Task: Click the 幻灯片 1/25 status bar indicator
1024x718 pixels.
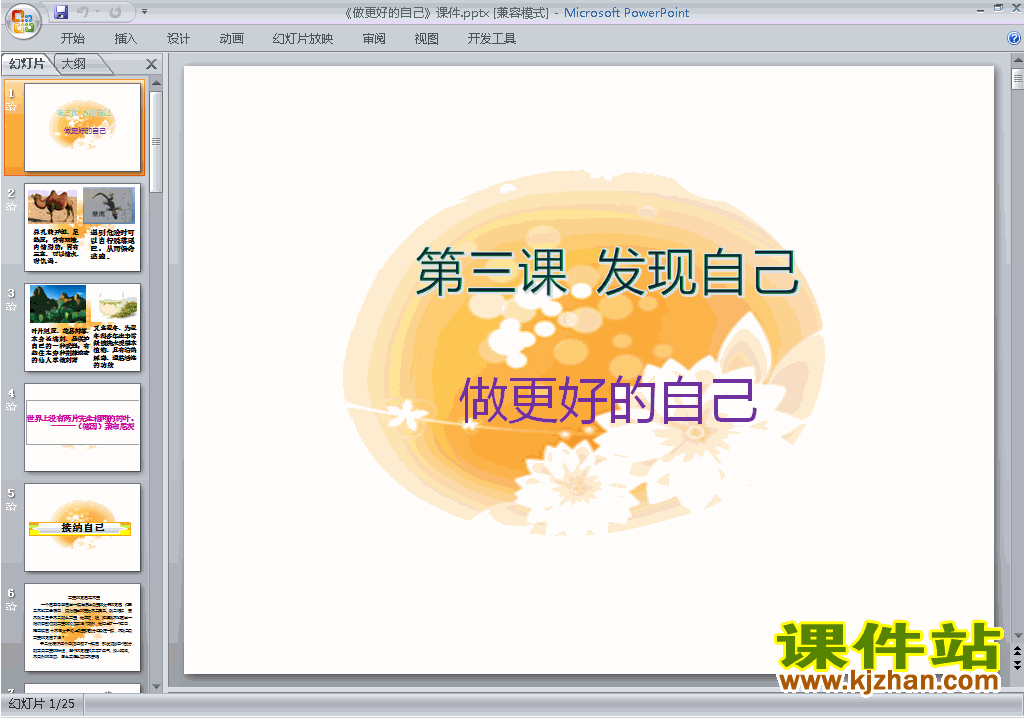Action: tap(42, 704)
